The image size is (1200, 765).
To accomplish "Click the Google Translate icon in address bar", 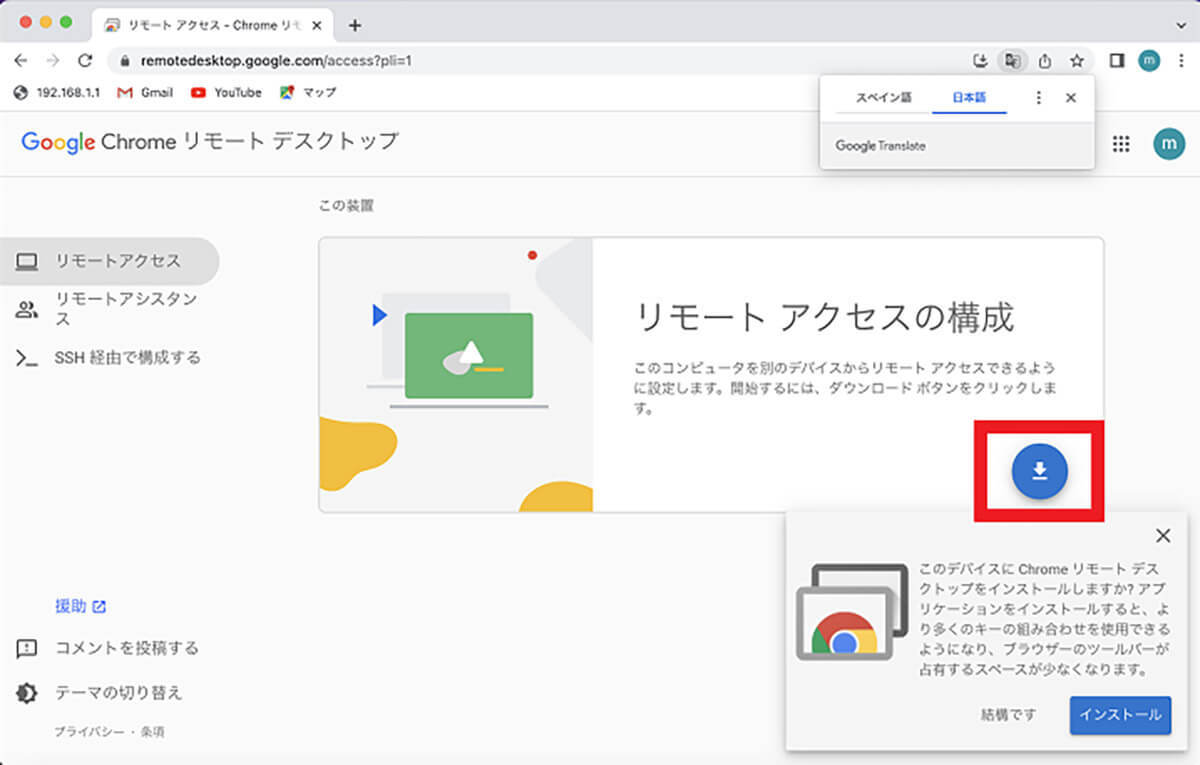I will [1013, 61].
